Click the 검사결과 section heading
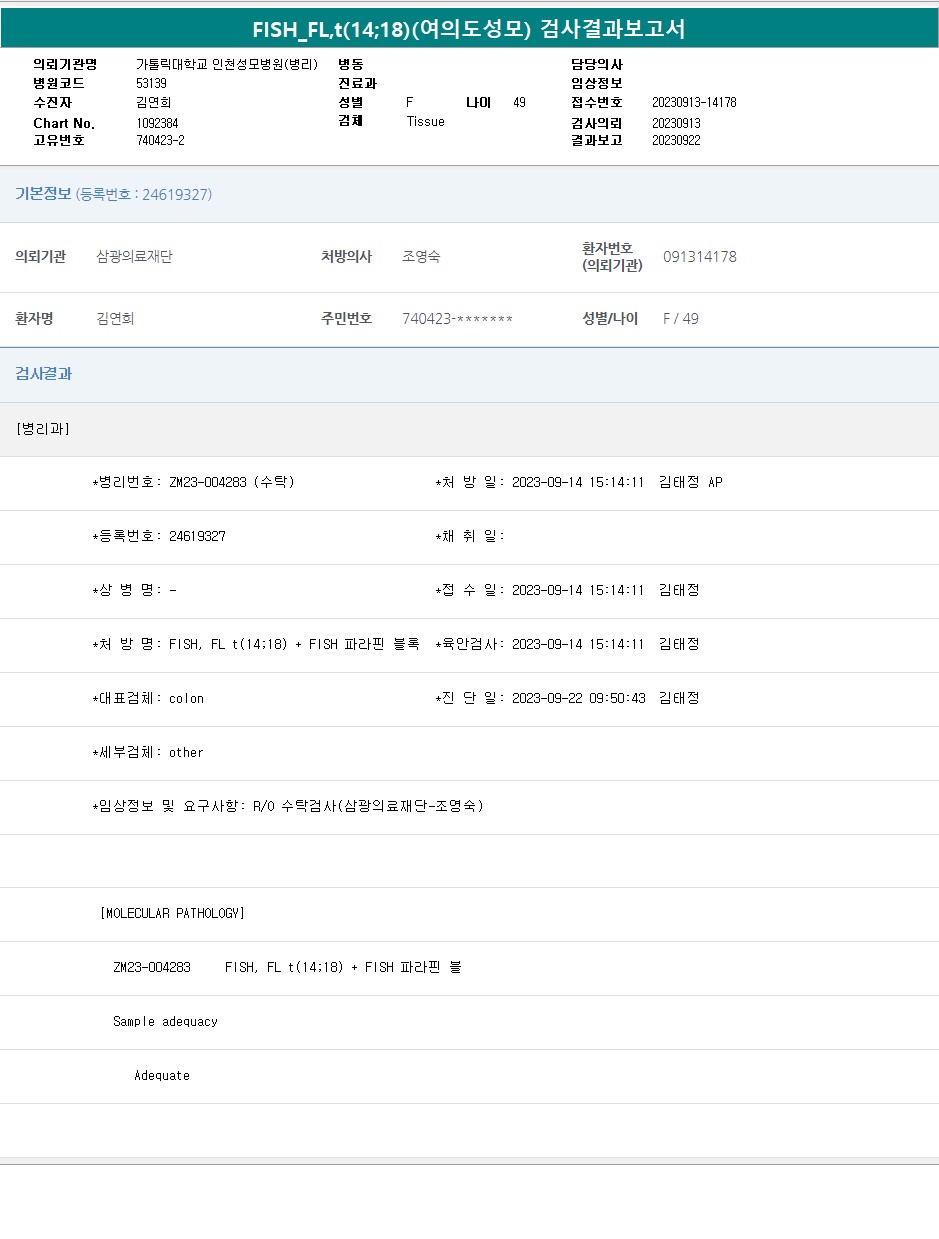Viewport: 939px width, 1239px height. [43, 374]
